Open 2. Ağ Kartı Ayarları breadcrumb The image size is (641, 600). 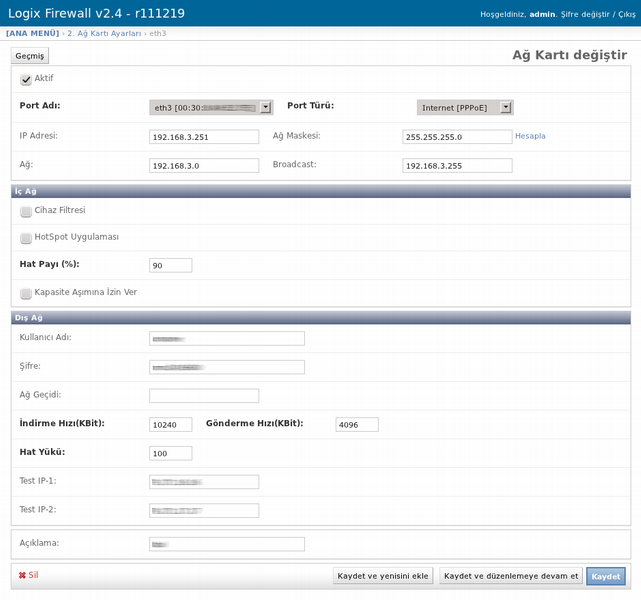(x=104, y=34)
